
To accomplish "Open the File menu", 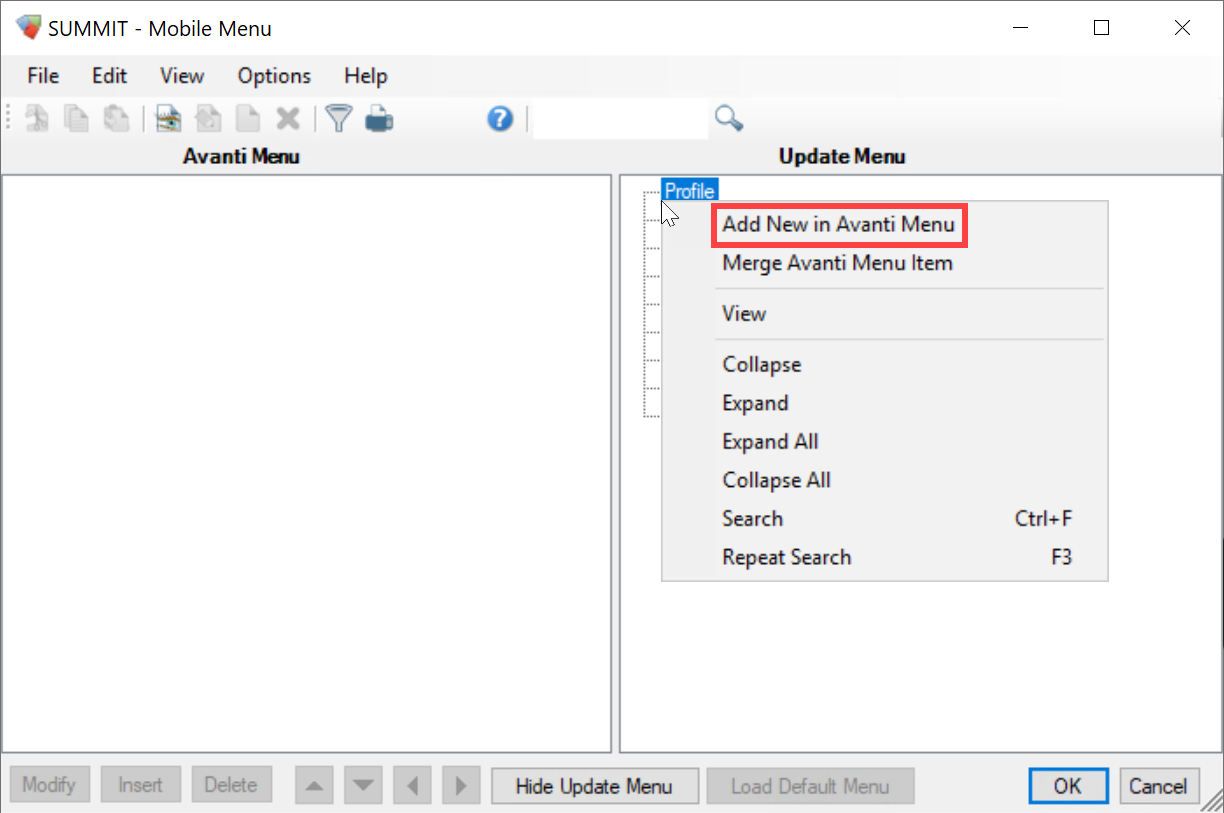I will tap(43, 76).
